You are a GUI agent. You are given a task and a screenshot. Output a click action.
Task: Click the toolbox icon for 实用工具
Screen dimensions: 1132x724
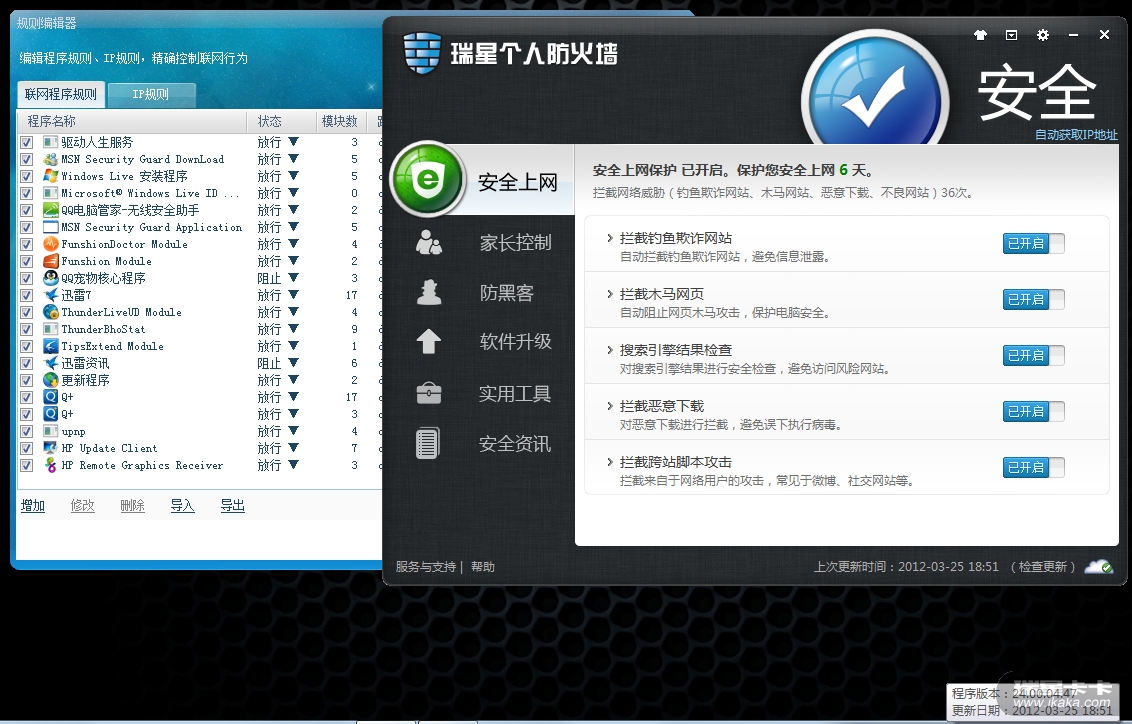429,393
